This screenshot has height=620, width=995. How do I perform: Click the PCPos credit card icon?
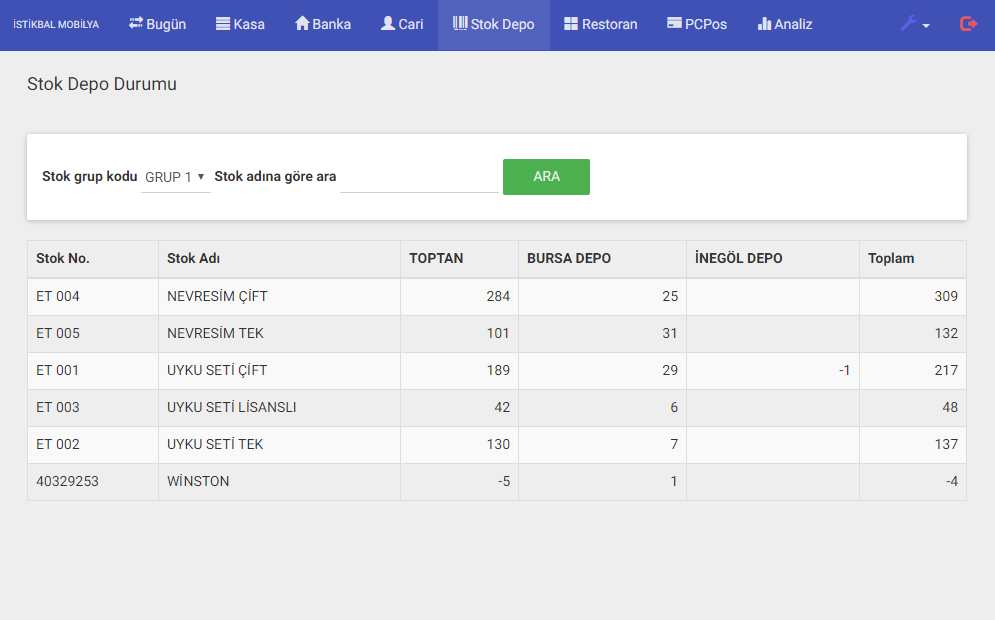[675, 24]
